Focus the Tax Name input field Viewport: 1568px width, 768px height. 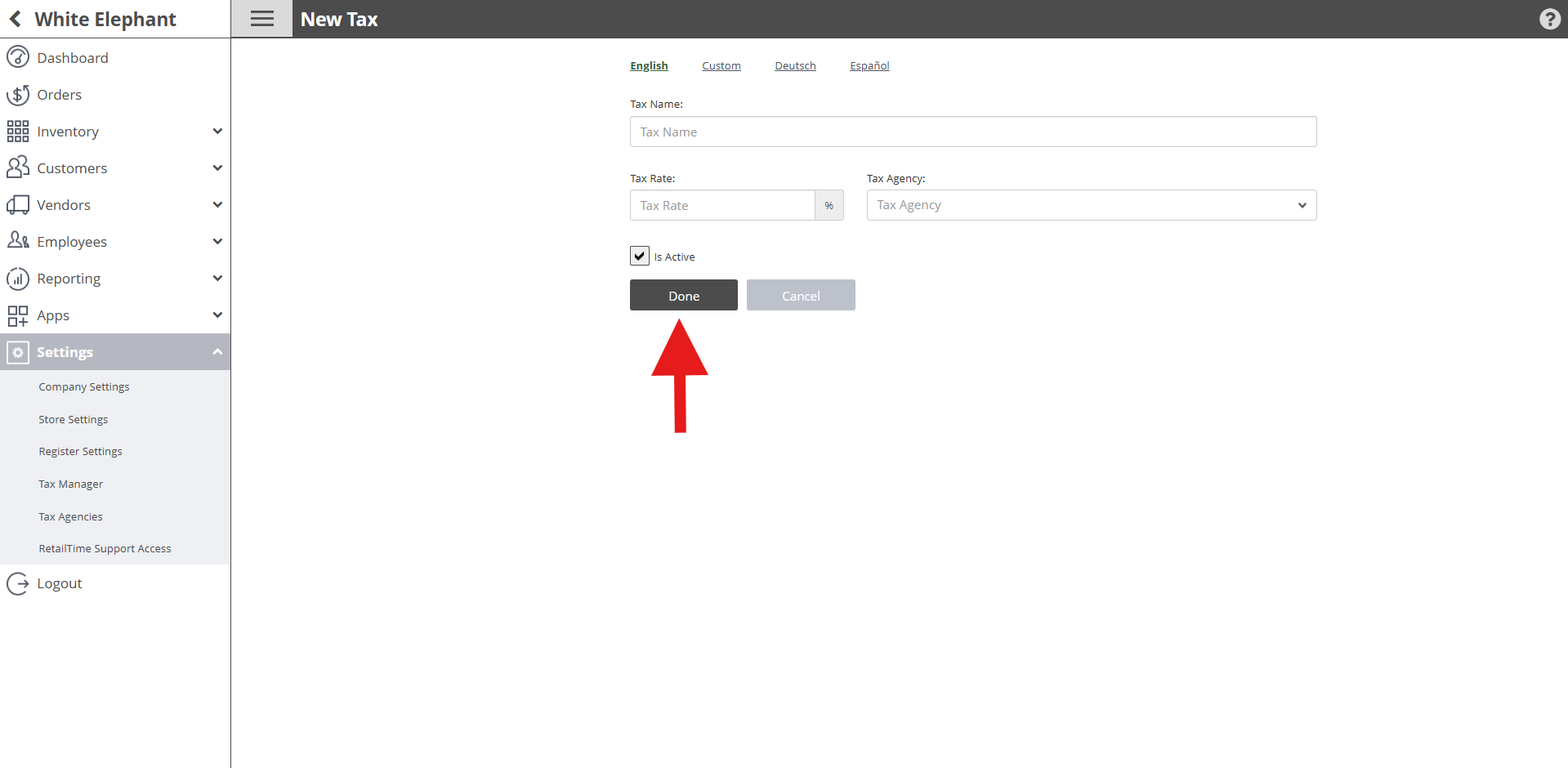click(x=973, y=132)
